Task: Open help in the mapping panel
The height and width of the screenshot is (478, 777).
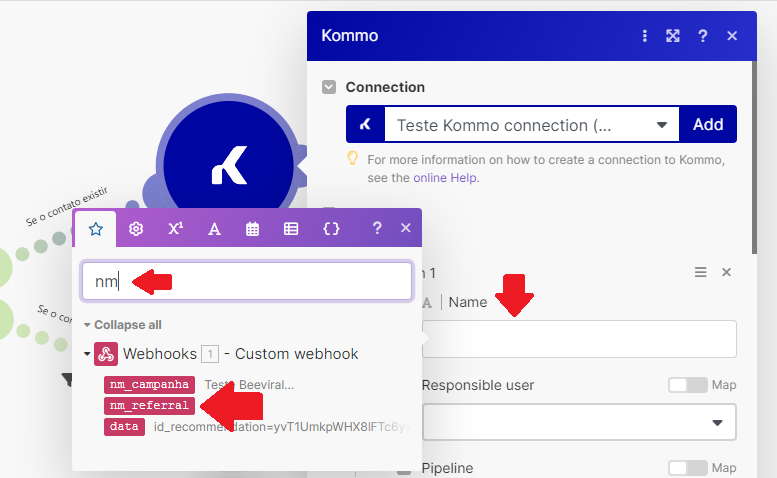Action: (377, 228)
